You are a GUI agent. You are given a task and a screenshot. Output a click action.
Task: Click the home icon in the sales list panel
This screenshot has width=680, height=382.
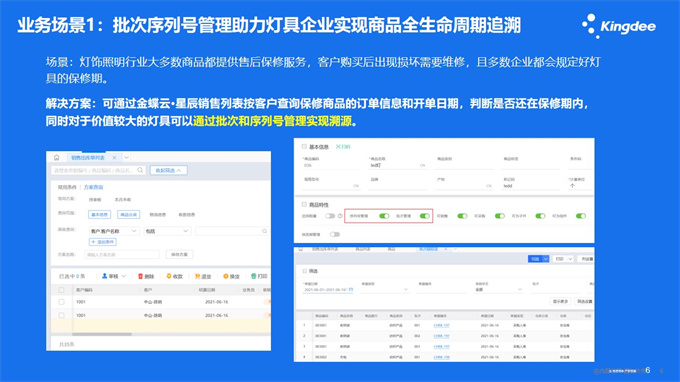click(x=56, y=158)
